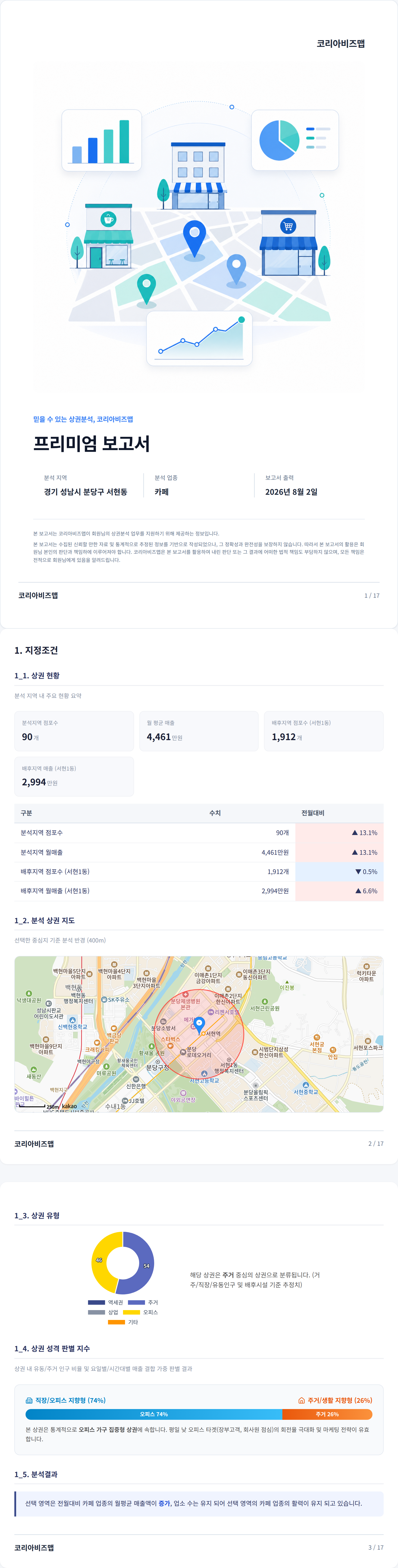
Task: Click the pie chart card illustration
Action: 295,140
